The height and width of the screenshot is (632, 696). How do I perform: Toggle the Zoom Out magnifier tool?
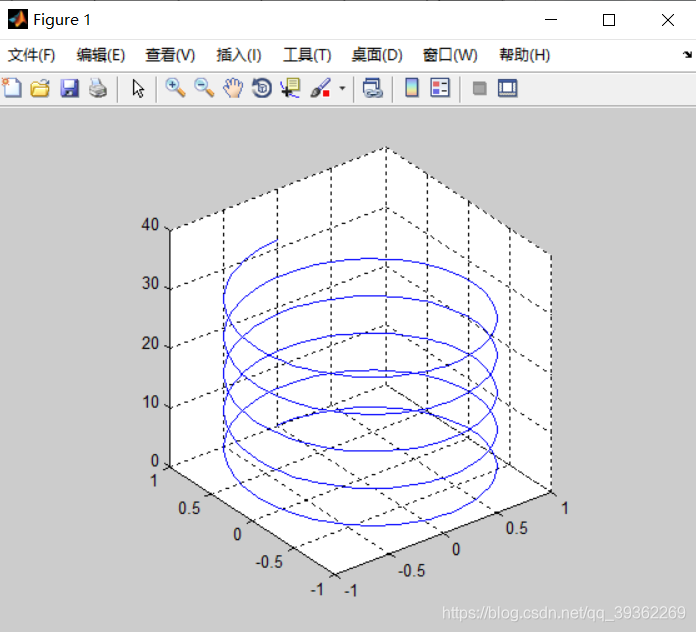(x=204, y=88)
